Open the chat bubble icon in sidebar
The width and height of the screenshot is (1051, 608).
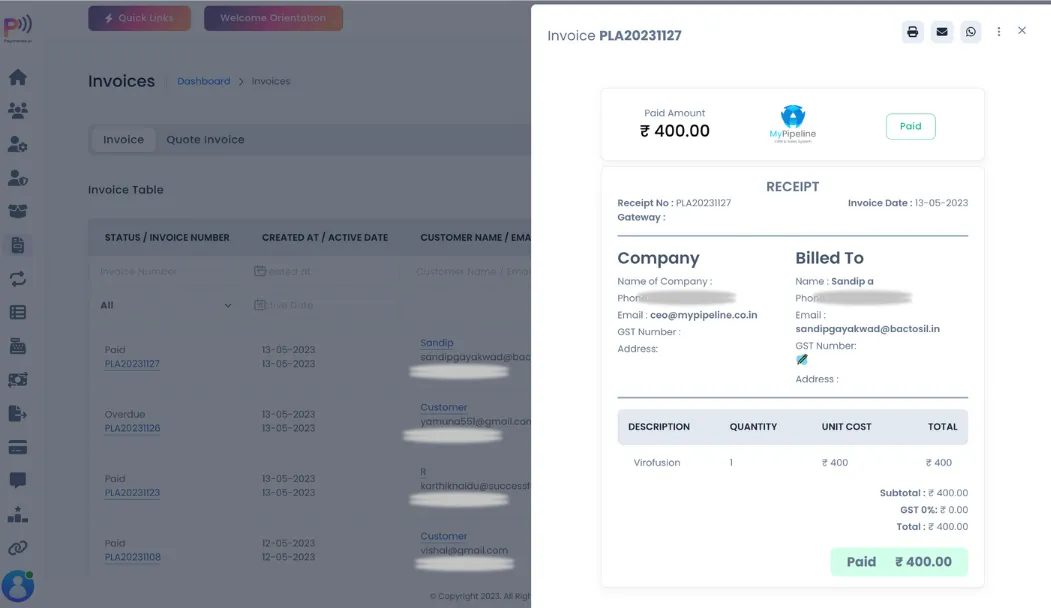pos(18,480)
